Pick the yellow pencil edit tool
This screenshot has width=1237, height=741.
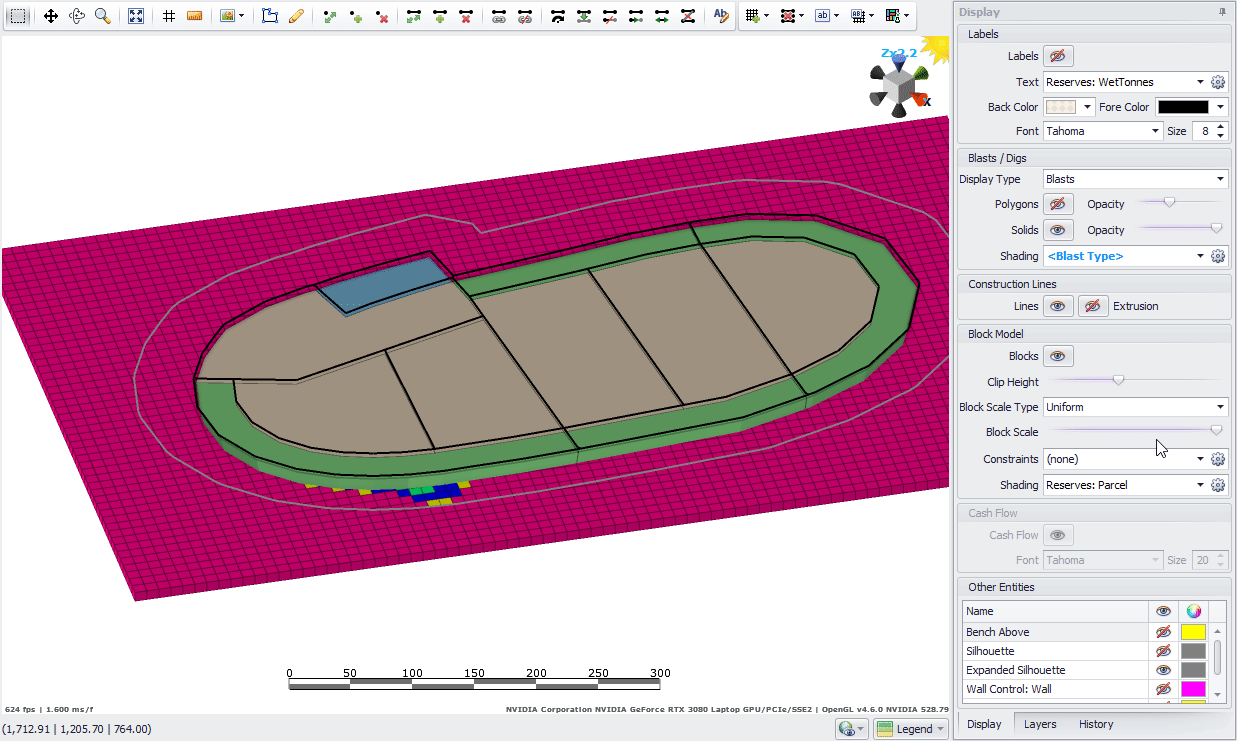[296, 17]
